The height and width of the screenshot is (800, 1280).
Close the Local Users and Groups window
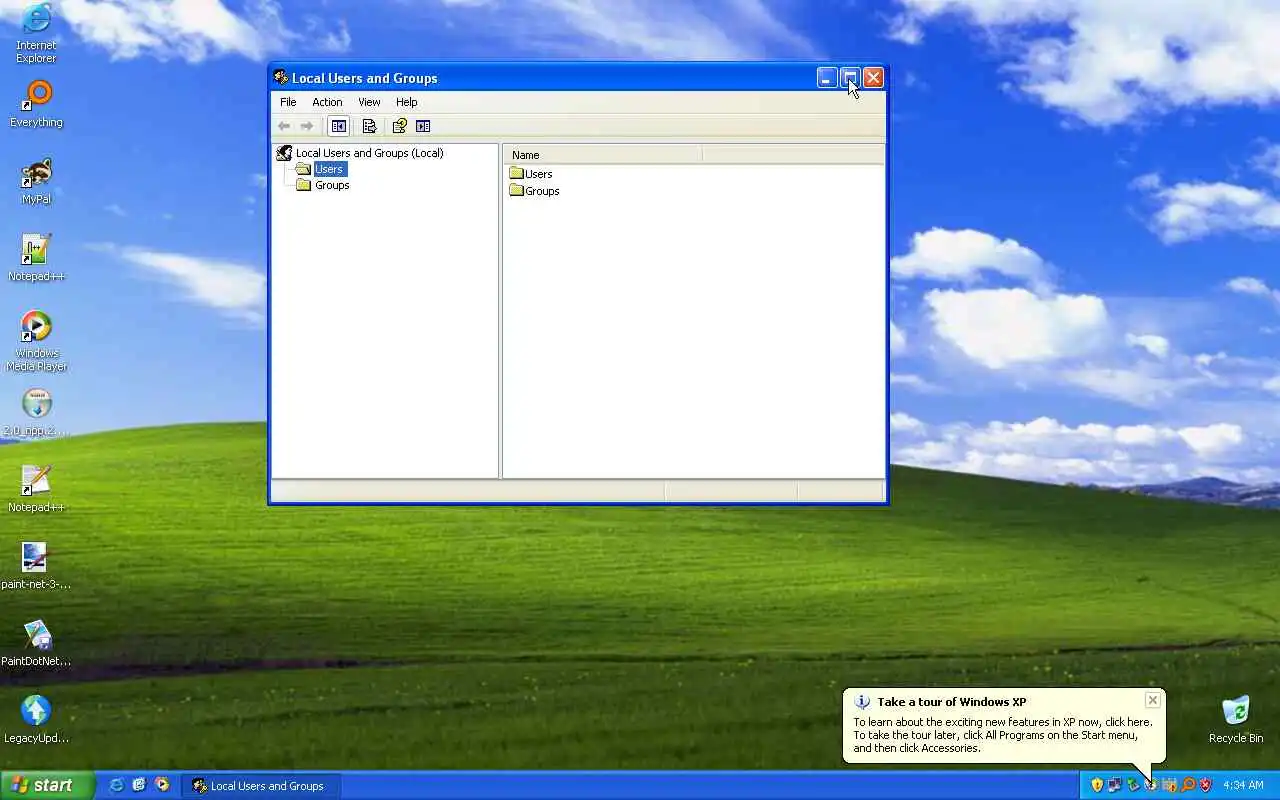tap(873, 78)
